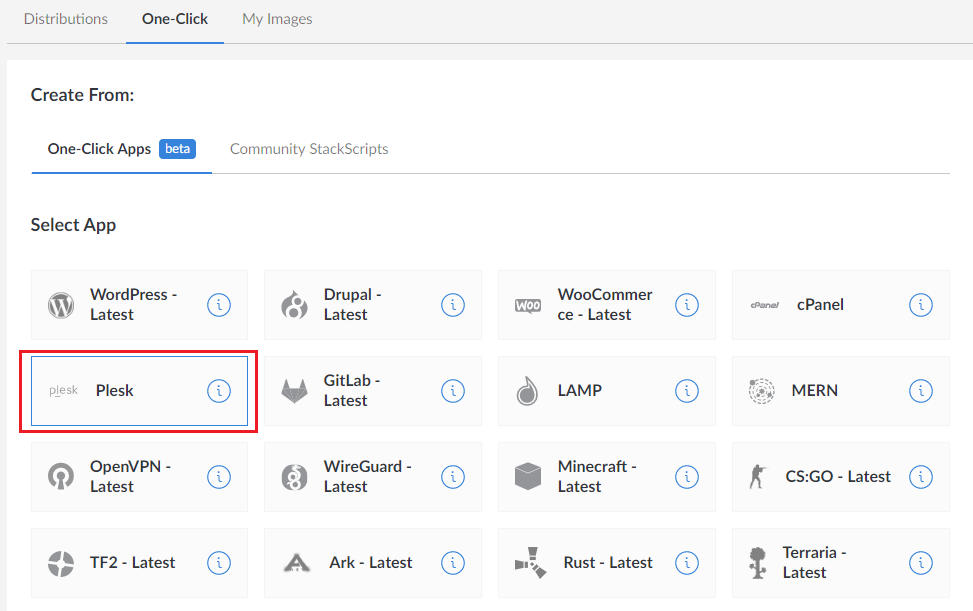Click the GitLab fox logo
This screenshot has width=973, height=611.
(x=295, y=391)
